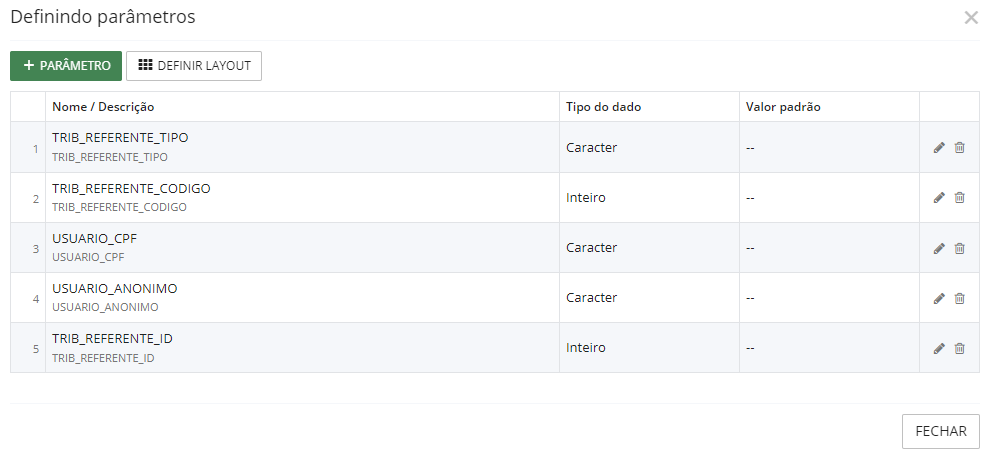Close the Definindo parâmetros dialog with X
This screenshot has width=990, height=455.
[x=971, y=18]
